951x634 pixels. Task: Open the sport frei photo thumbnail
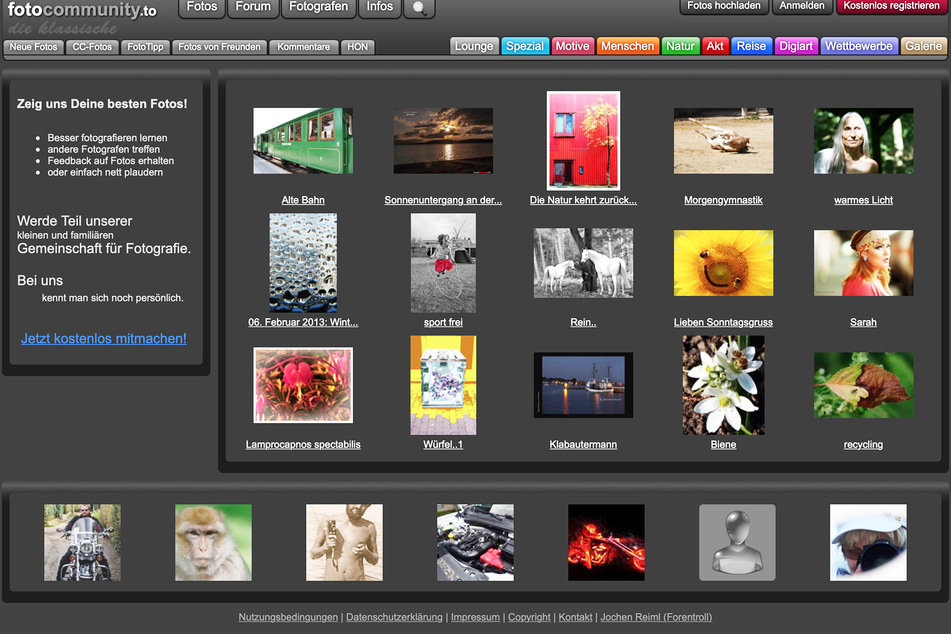point(443,263)
